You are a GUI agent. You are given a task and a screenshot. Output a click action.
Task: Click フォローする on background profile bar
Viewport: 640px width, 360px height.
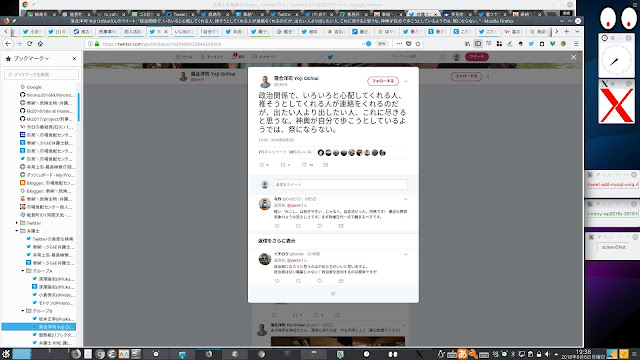coord(466,76)
